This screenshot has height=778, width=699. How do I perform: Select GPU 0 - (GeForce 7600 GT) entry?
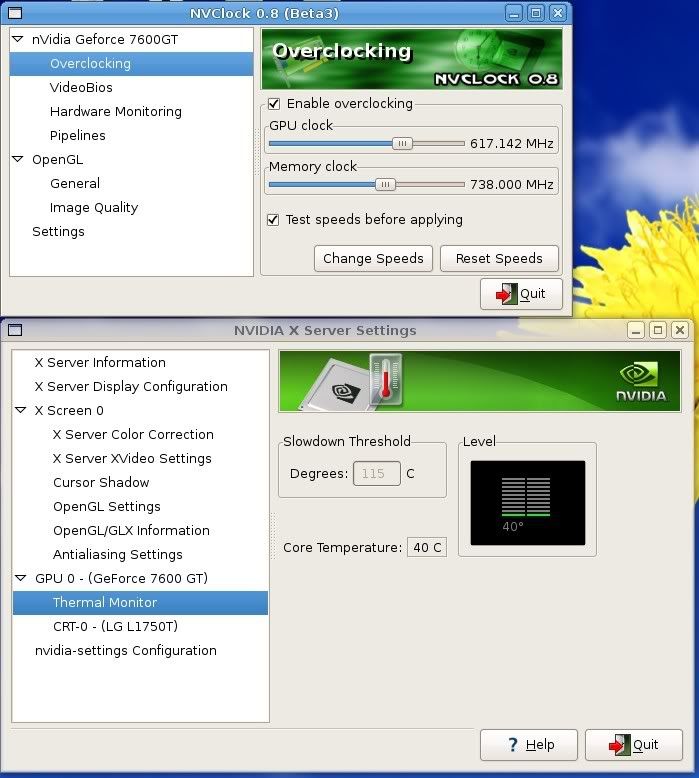point(121,579)
